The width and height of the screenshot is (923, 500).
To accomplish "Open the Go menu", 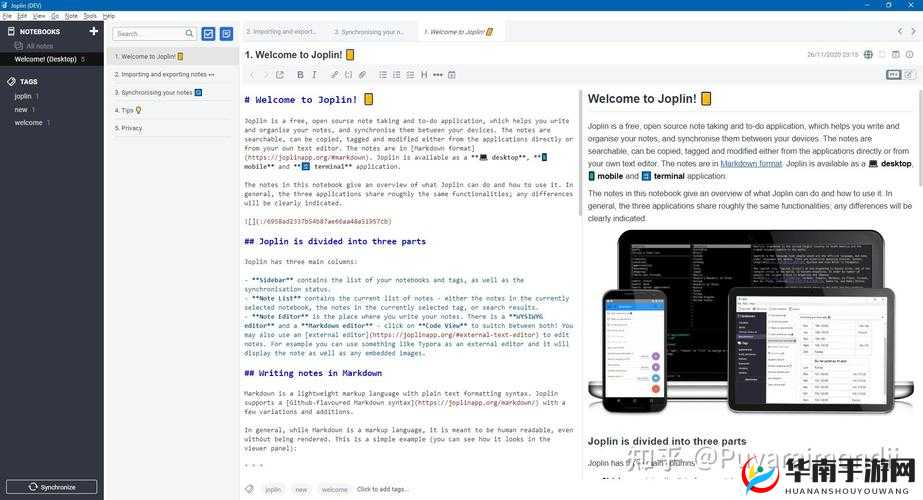I will 55,16.
